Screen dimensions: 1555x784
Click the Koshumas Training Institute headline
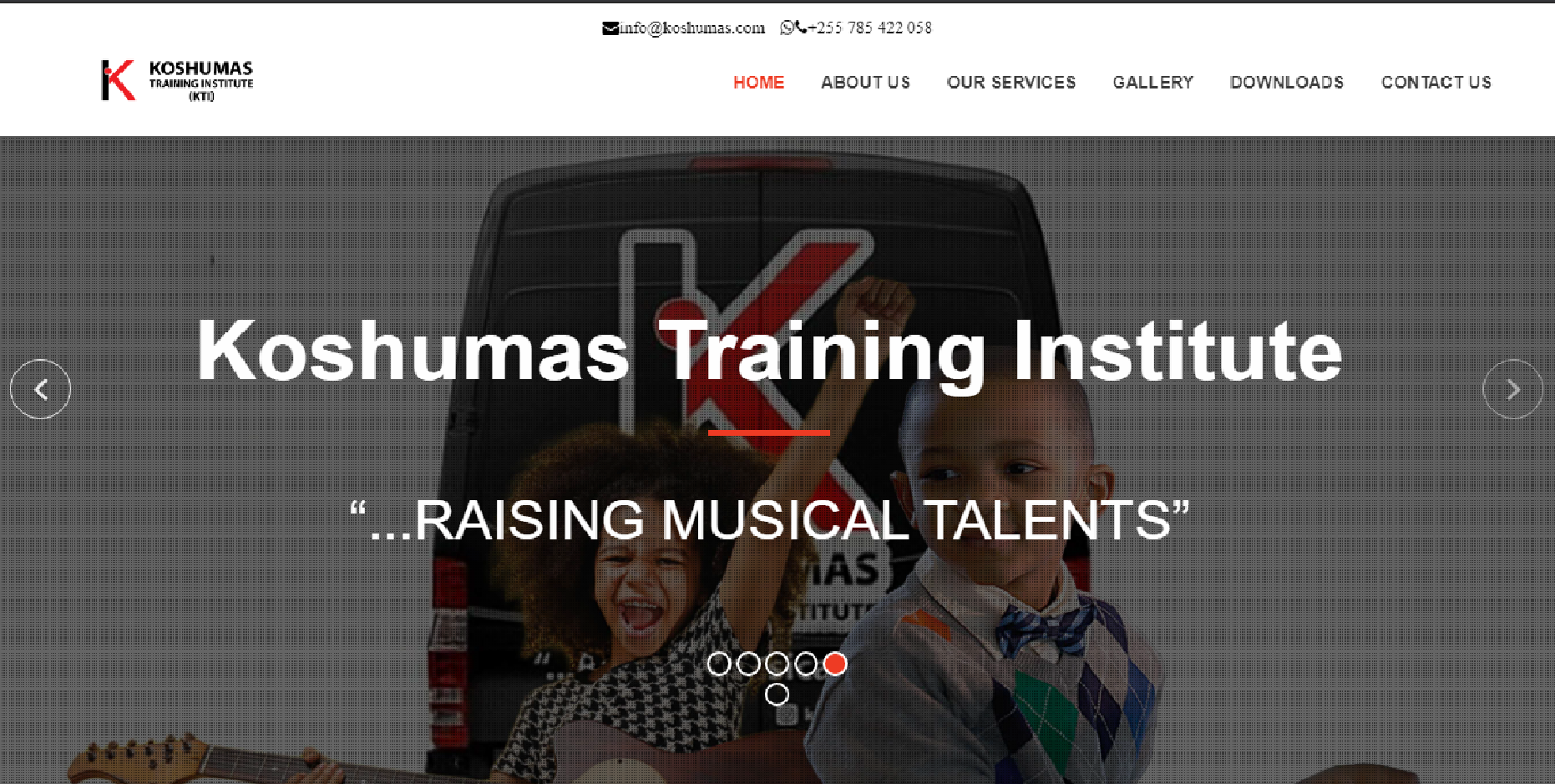[x=769, y=352]
